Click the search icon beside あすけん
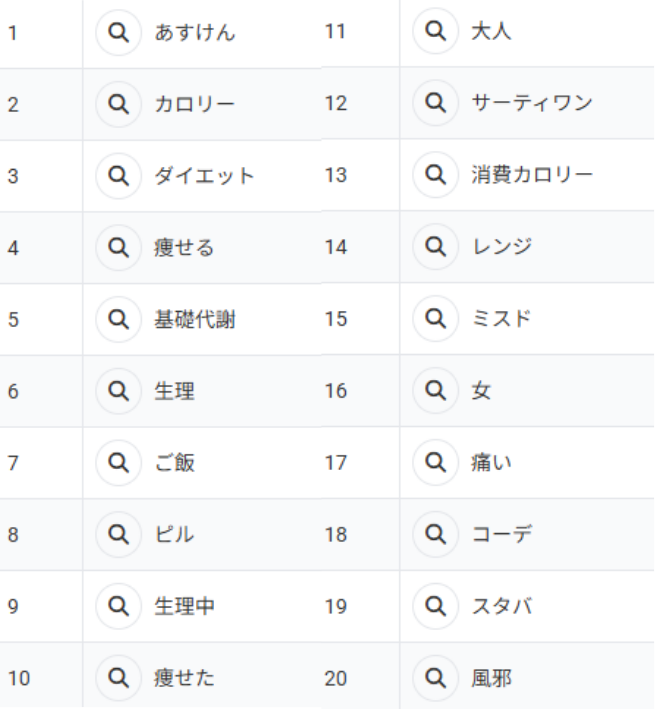The image size is (655, 710). click(x=119, y=33)
